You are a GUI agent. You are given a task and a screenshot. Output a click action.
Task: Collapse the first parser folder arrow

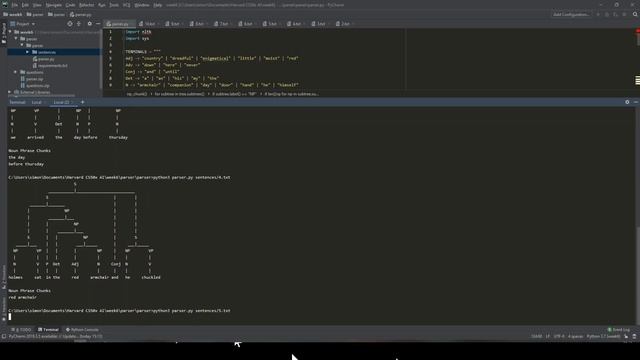(16, 39)
